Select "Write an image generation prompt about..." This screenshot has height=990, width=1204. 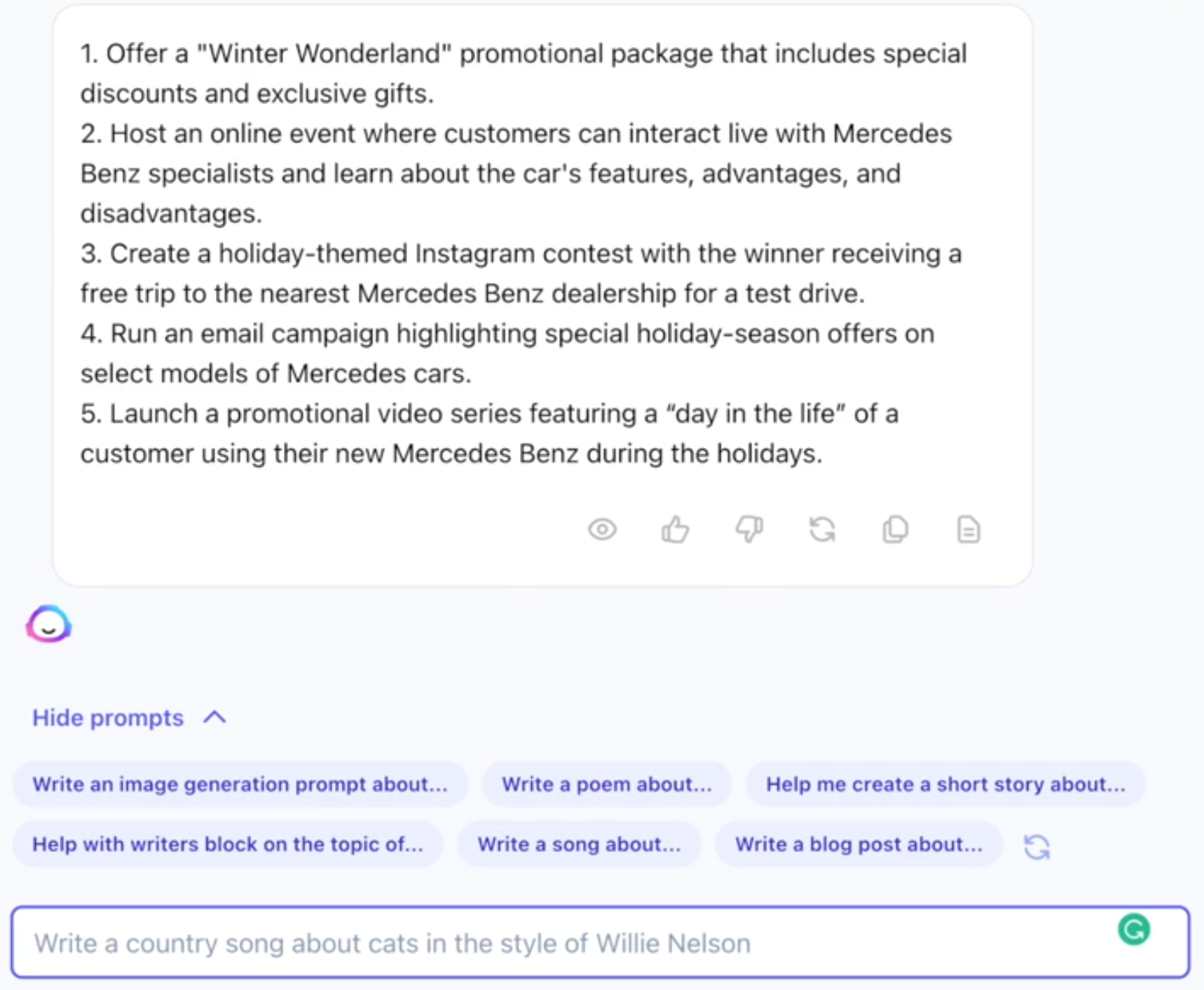tap(240, 784)
